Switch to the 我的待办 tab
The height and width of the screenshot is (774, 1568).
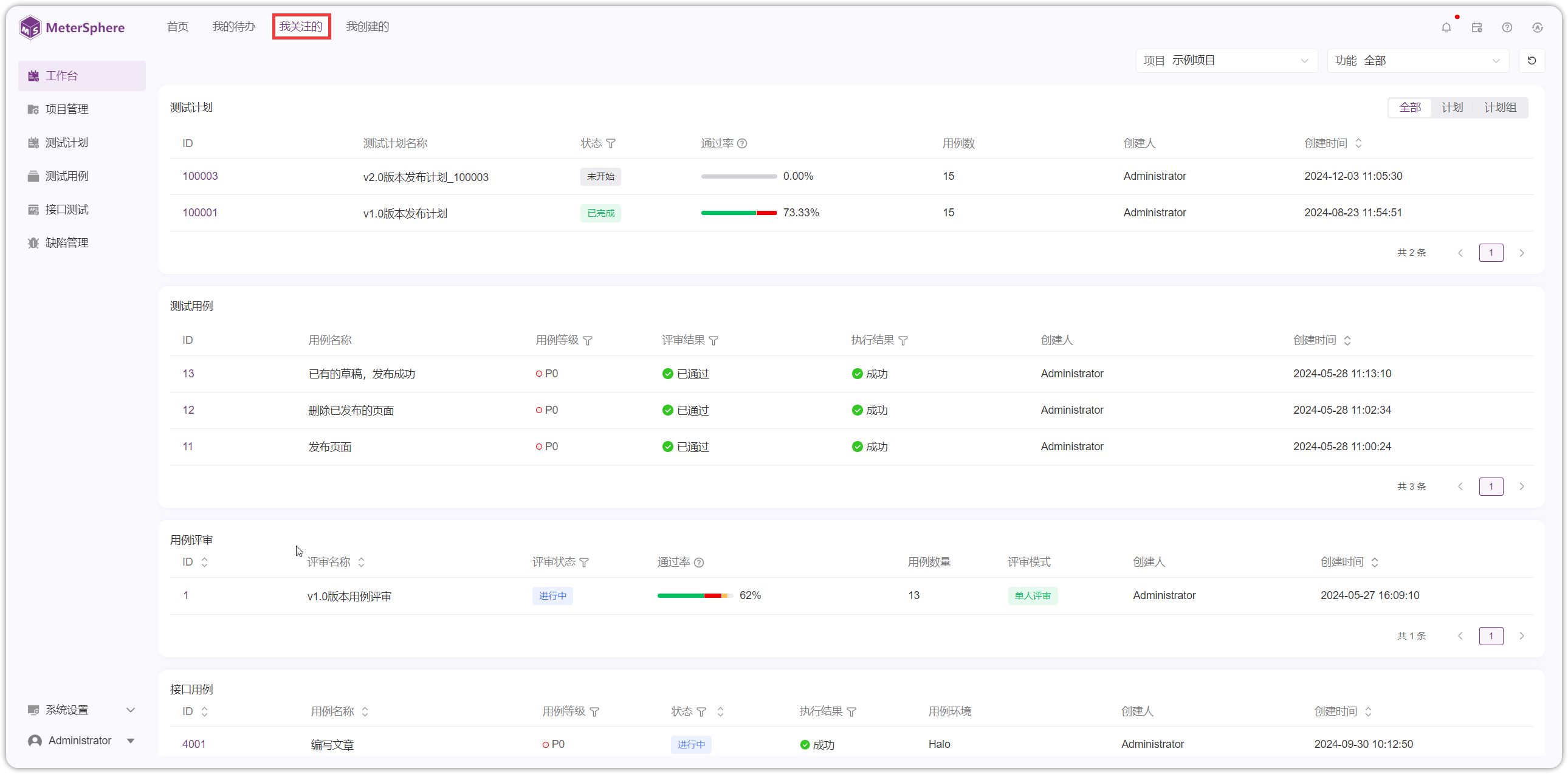(x=234, y=27)
